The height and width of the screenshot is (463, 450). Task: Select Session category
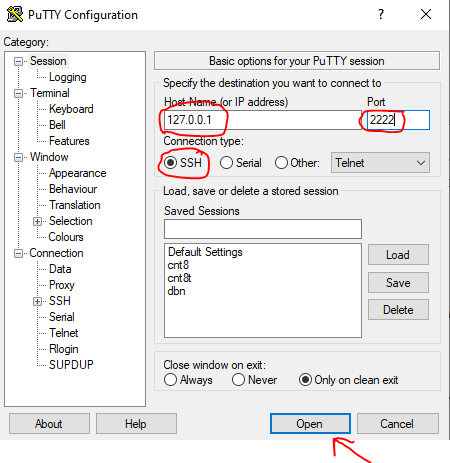click(48, 61)
